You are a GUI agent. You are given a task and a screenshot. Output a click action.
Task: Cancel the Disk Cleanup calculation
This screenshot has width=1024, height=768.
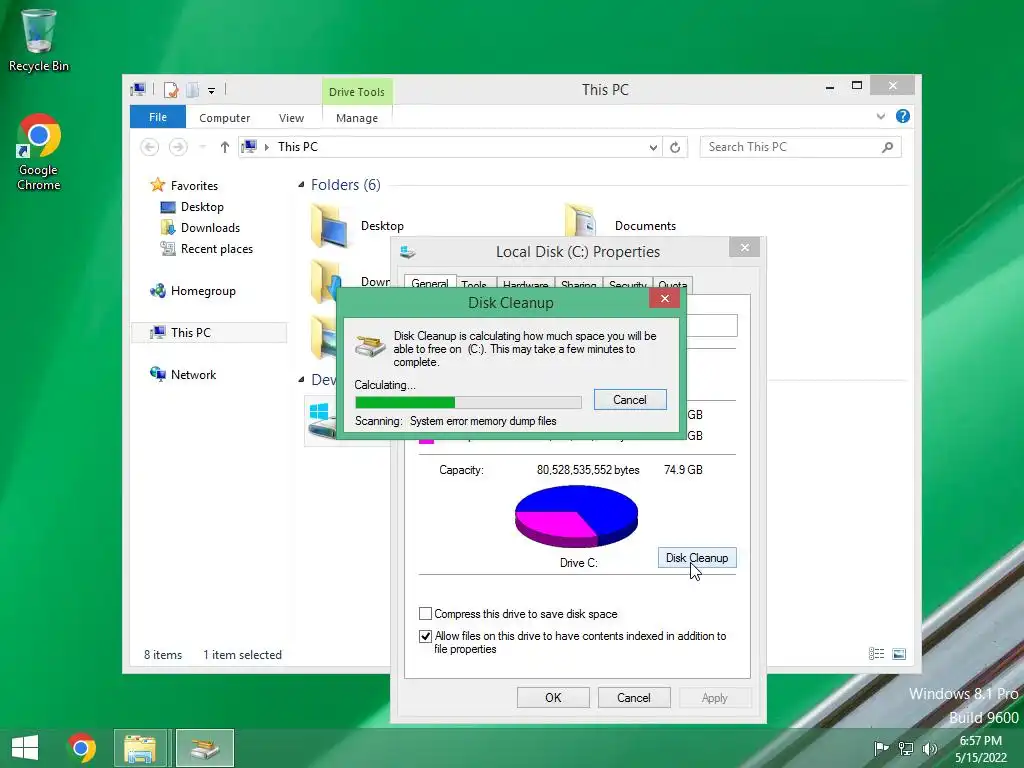(x=630, y=400)
